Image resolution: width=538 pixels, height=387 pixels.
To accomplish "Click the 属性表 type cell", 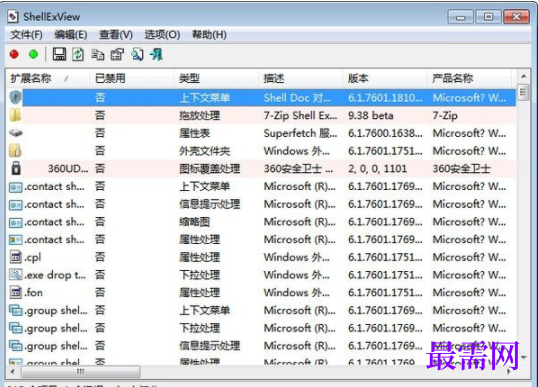I will pos(194,133).
